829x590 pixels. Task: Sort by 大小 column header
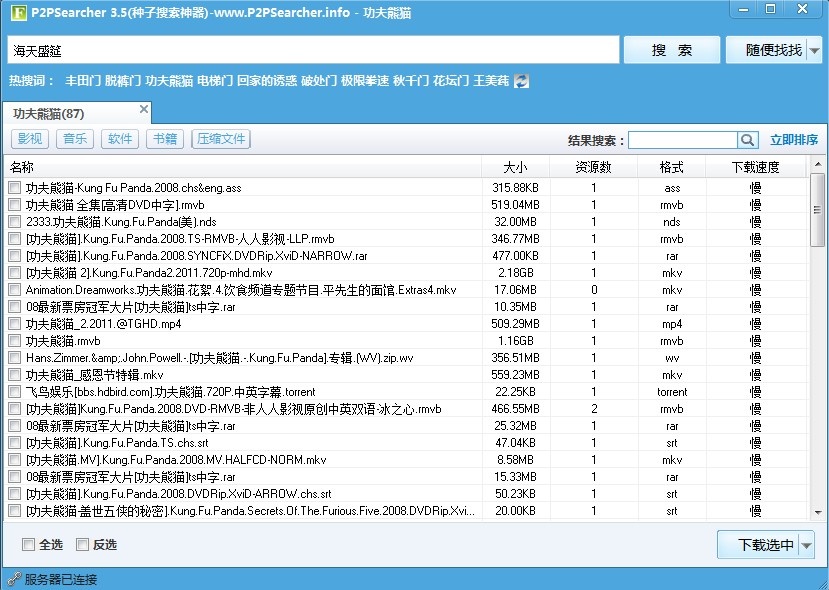coord(515,167)
